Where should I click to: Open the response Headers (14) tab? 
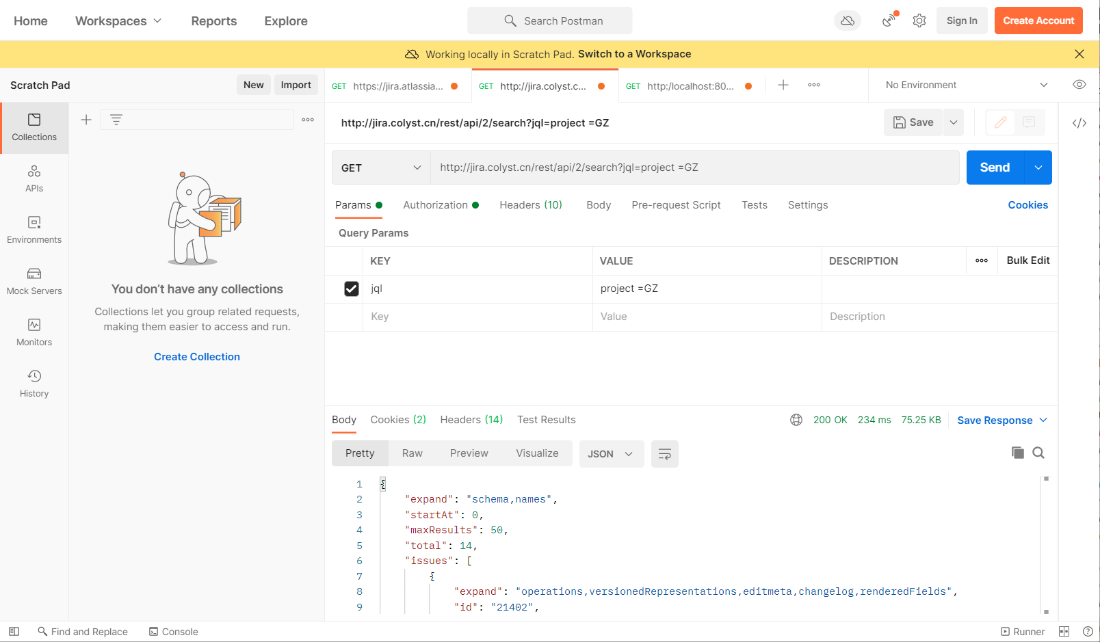471,420
